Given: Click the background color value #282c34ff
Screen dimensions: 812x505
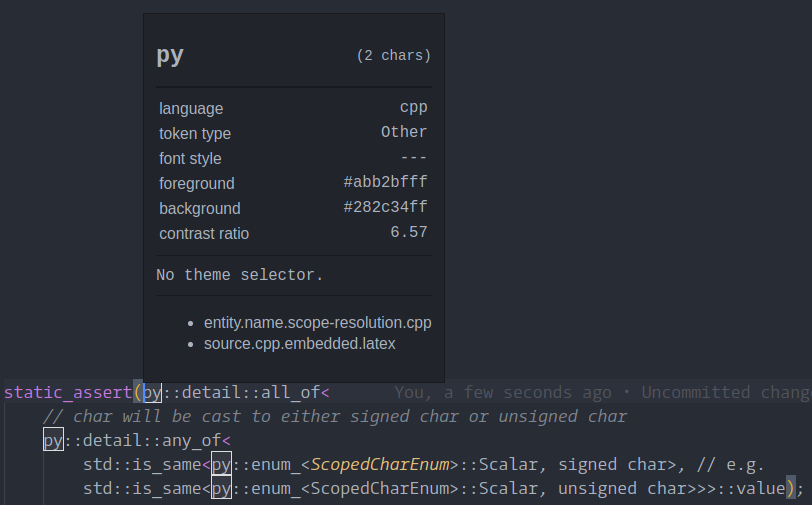Looking at the screenshot, I should coord(385,207).
